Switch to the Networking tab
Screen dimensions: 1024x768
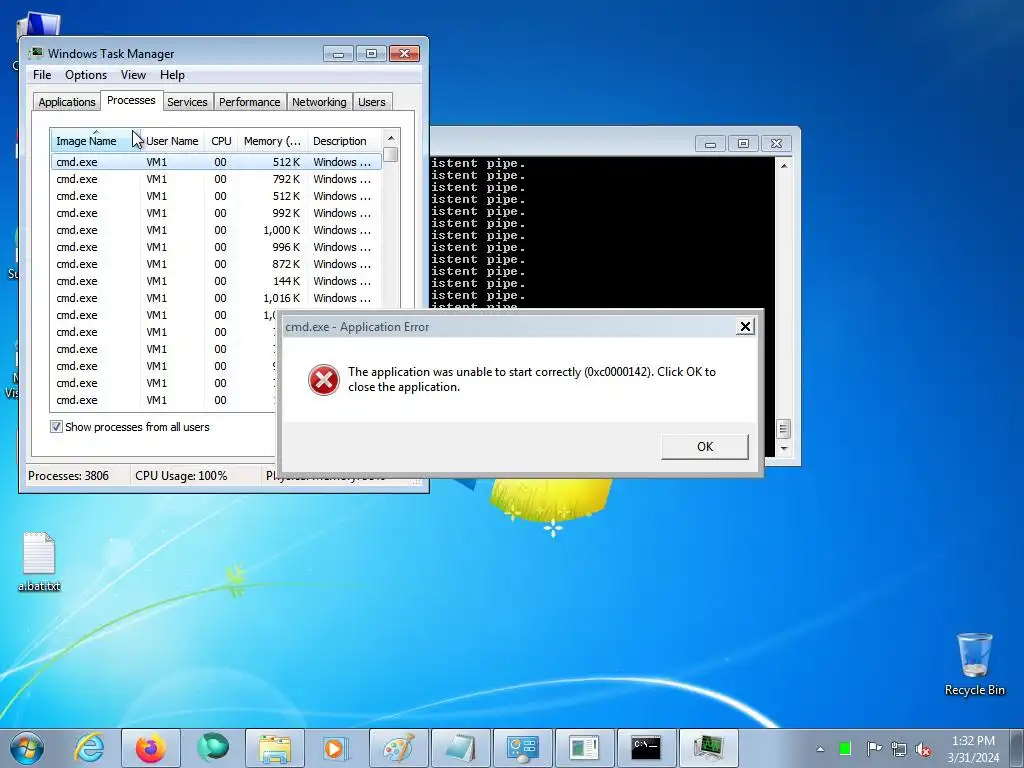click(x=319, y=102)
